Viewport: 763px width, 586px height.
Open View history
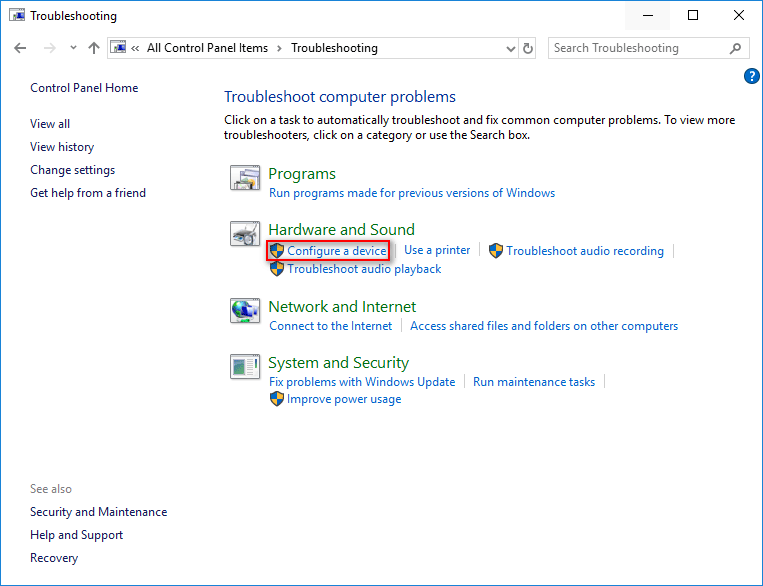pyautogui.click(x=62, y=147)
